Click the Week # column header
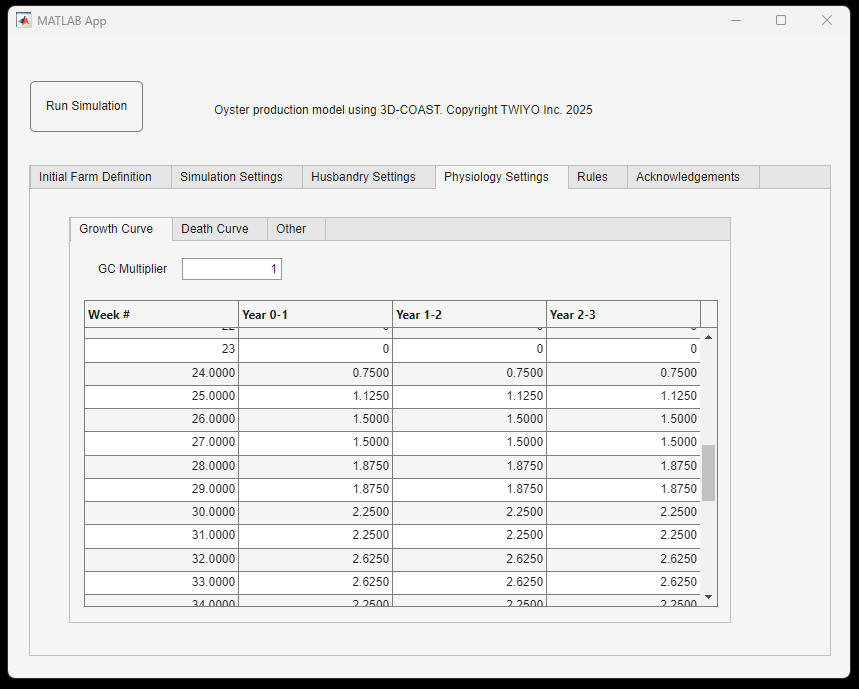 point(161,315)
